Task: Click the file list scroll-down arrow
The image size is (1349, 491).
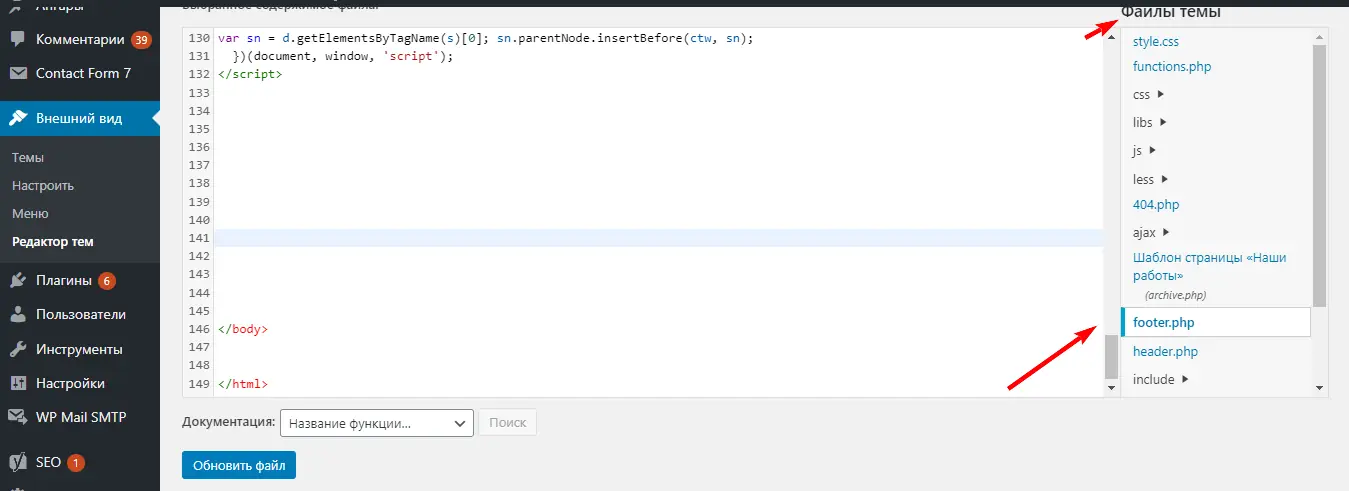Action: (1319, 387)
